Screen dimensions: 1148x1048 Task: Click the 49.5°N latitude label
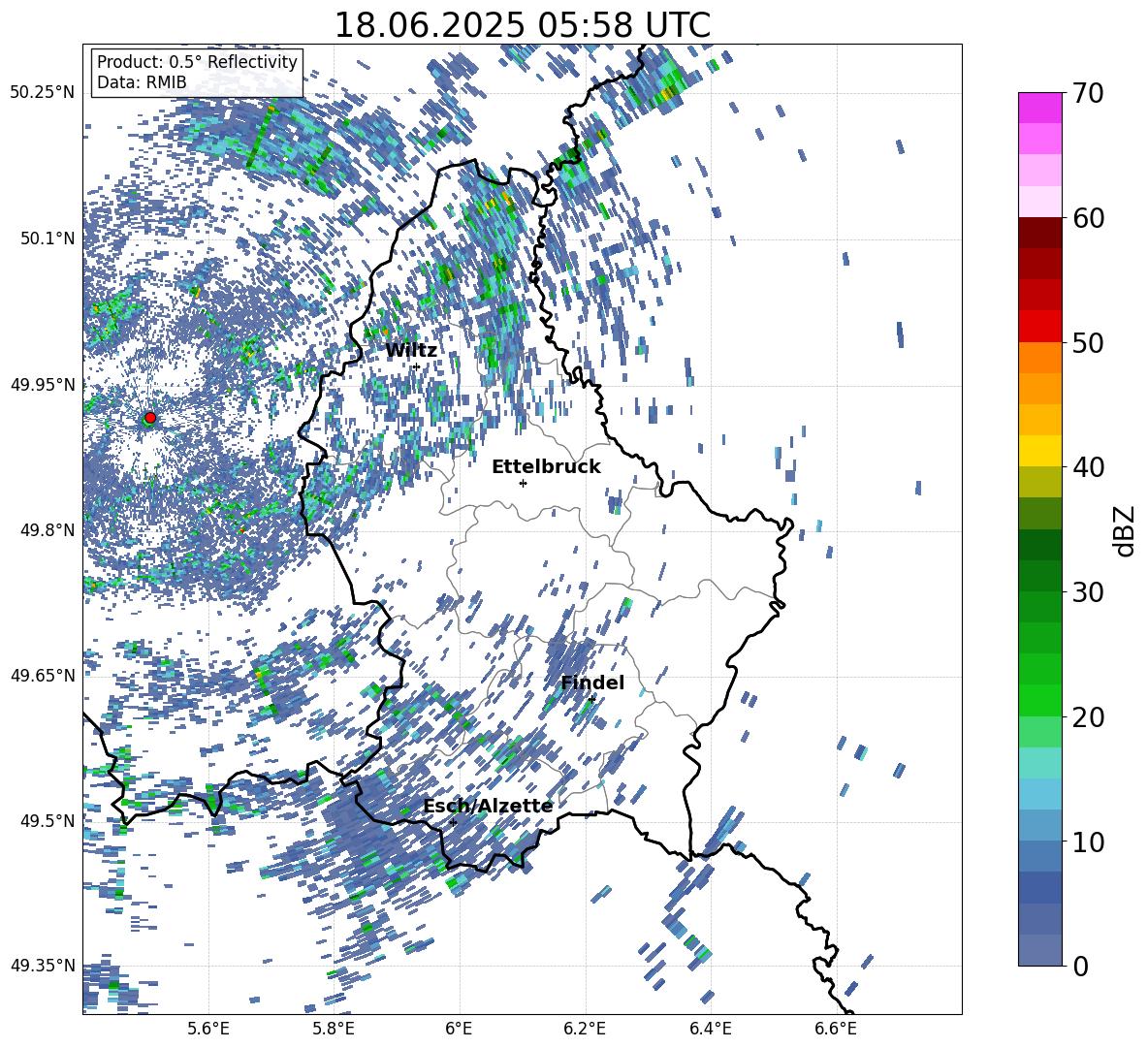pos(47,820)
